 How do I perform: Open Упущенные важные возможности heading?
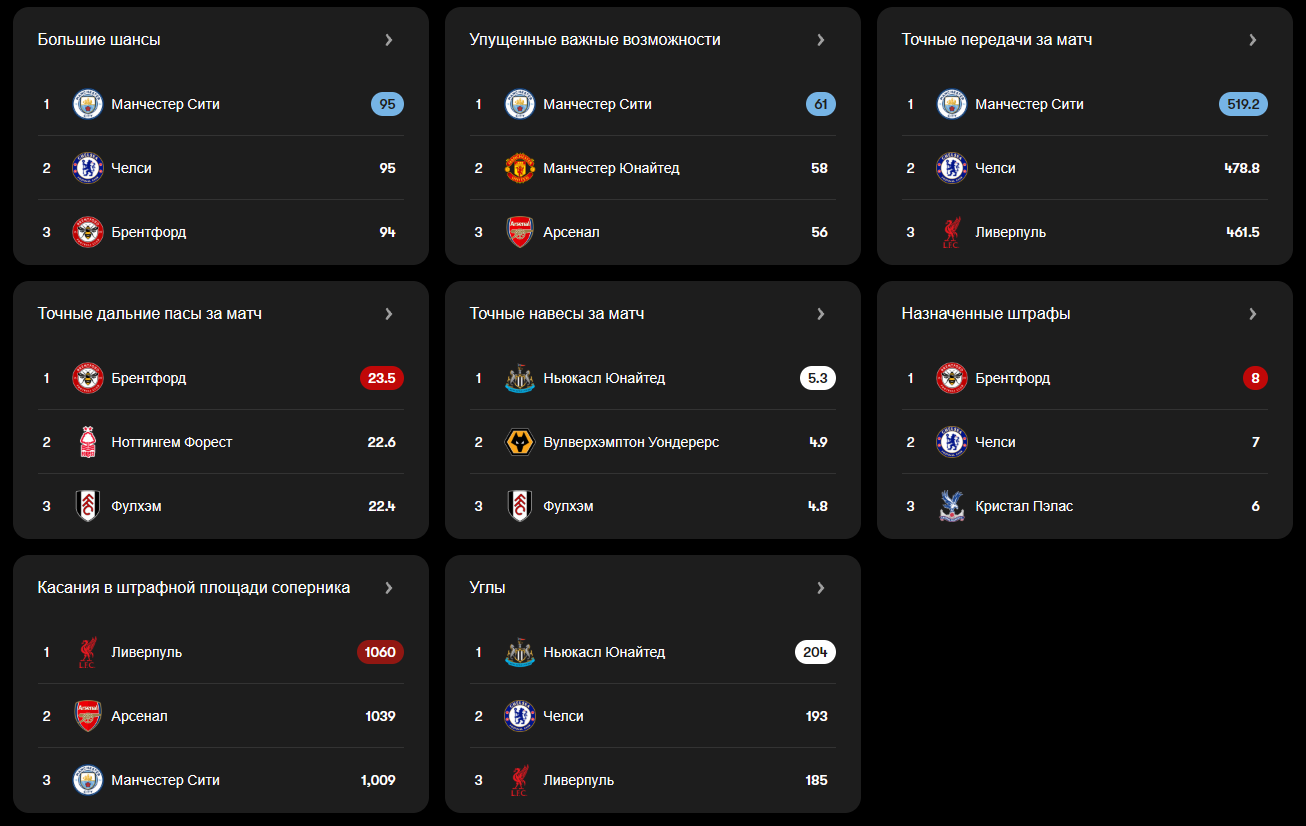[x=595, y=40]
